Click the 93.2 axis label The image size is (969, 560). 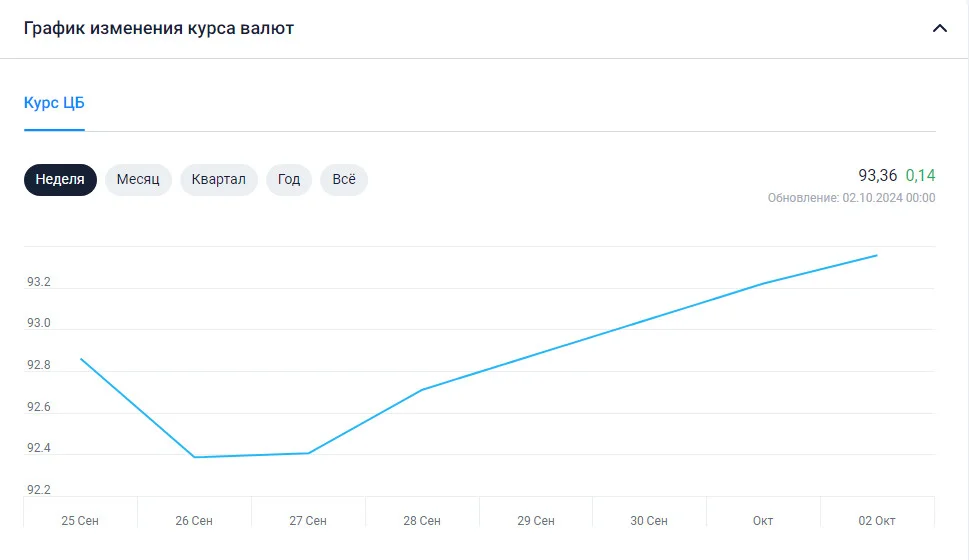[38, 282]
